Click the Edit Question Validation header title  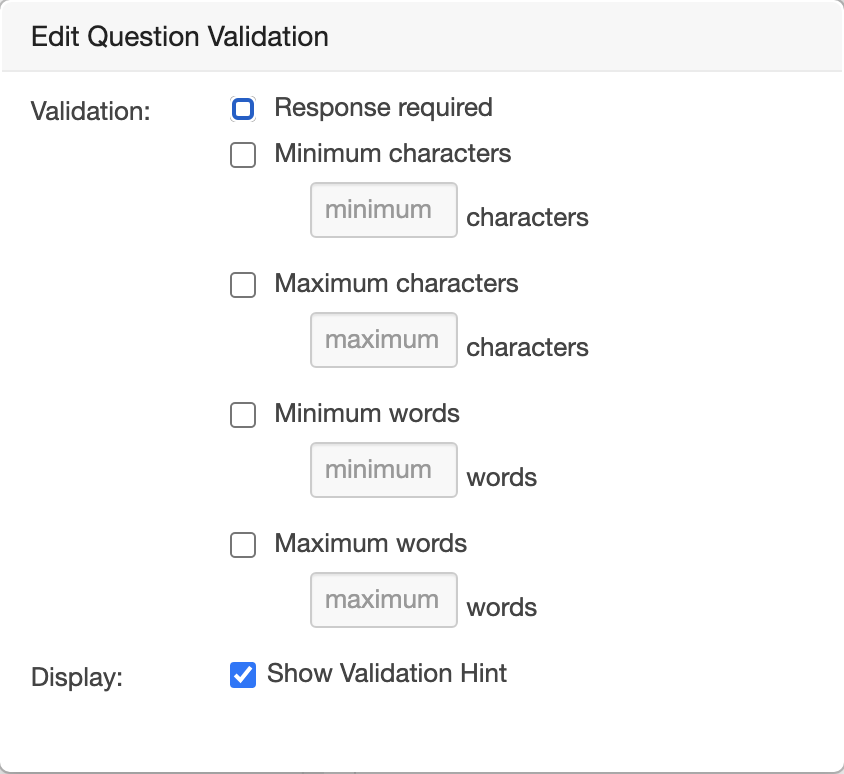click(x=180, y=37)
